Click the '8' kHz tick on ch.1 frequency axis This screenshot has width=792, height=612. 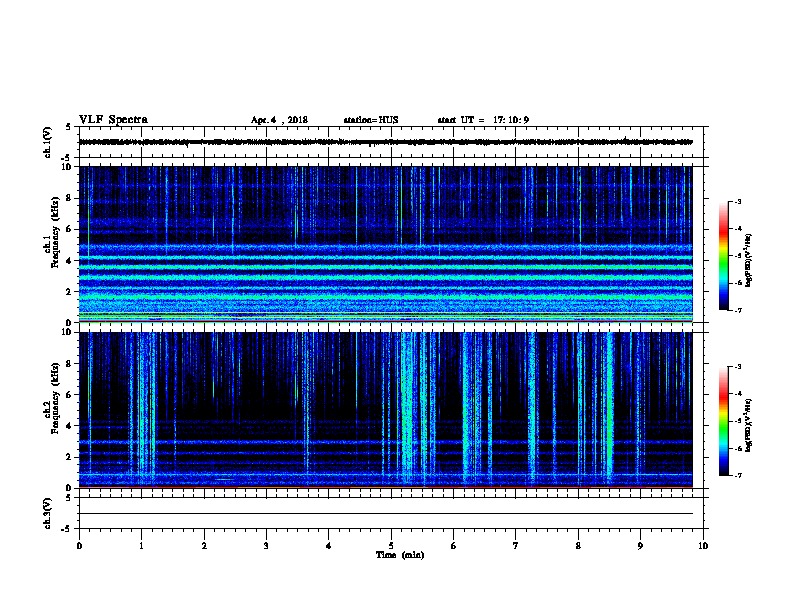pyautogui.click(x=68, y=198)
